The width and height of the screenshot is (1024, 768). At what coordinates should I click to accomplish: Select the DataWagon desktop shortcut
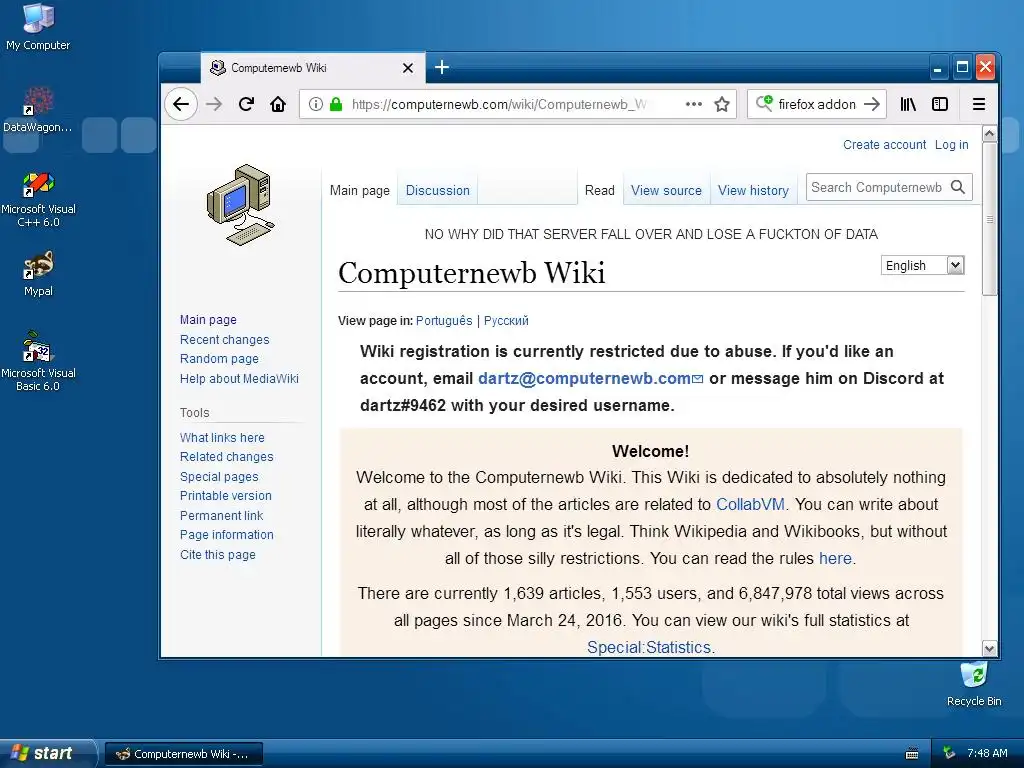(38, 109)
